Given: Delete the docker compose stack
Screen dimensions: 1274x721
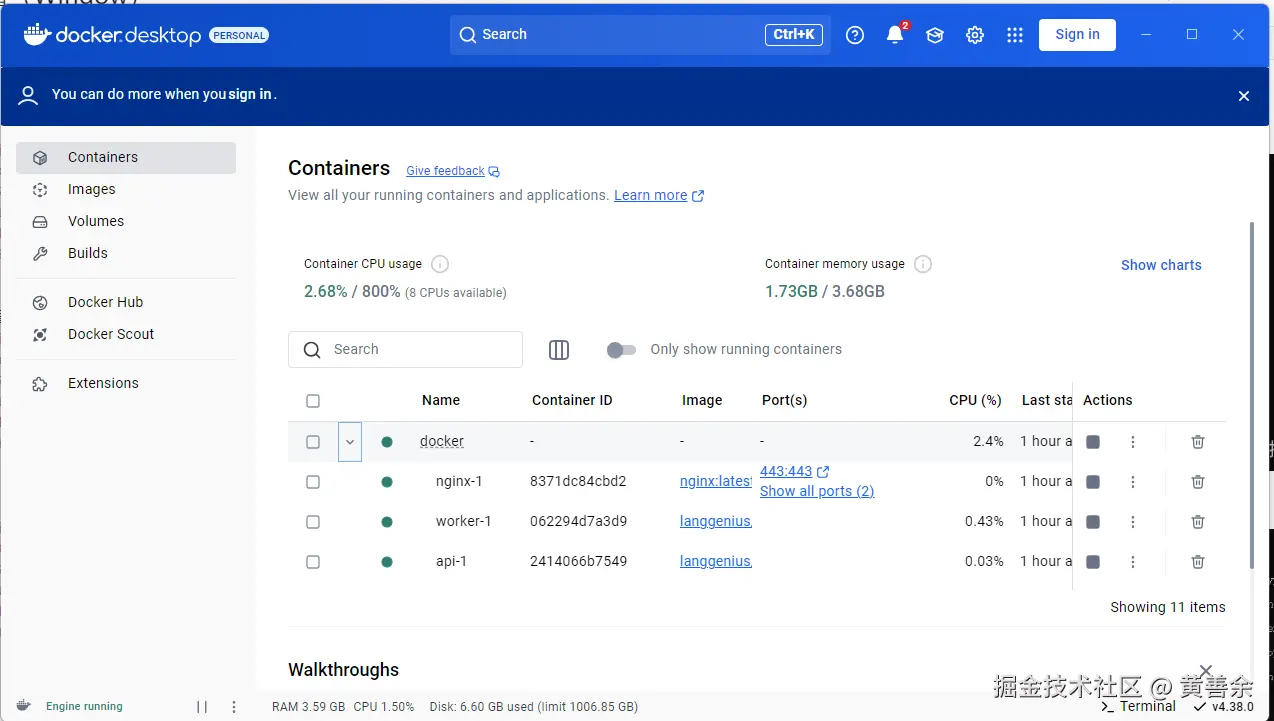Looking at the screenshot, I should point(1198,442).
